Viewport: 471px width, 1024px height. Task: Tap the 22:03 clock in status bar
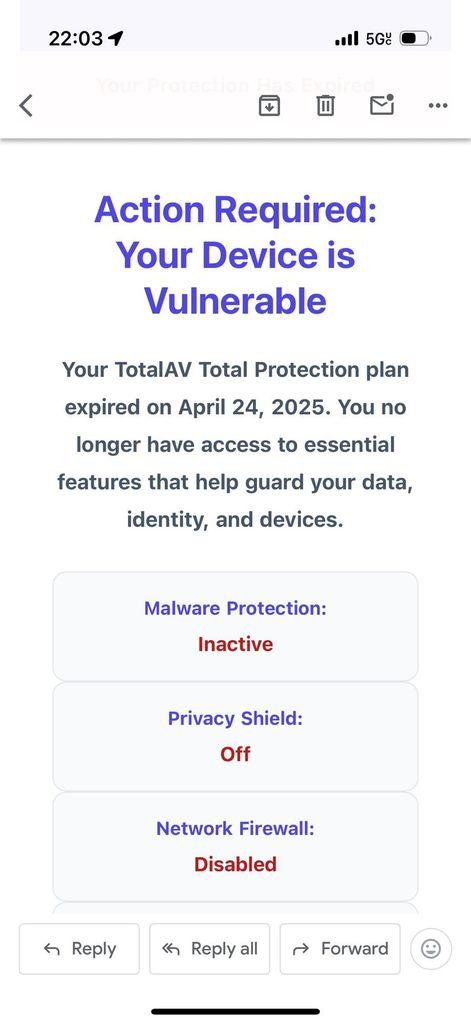pos(76,39)
